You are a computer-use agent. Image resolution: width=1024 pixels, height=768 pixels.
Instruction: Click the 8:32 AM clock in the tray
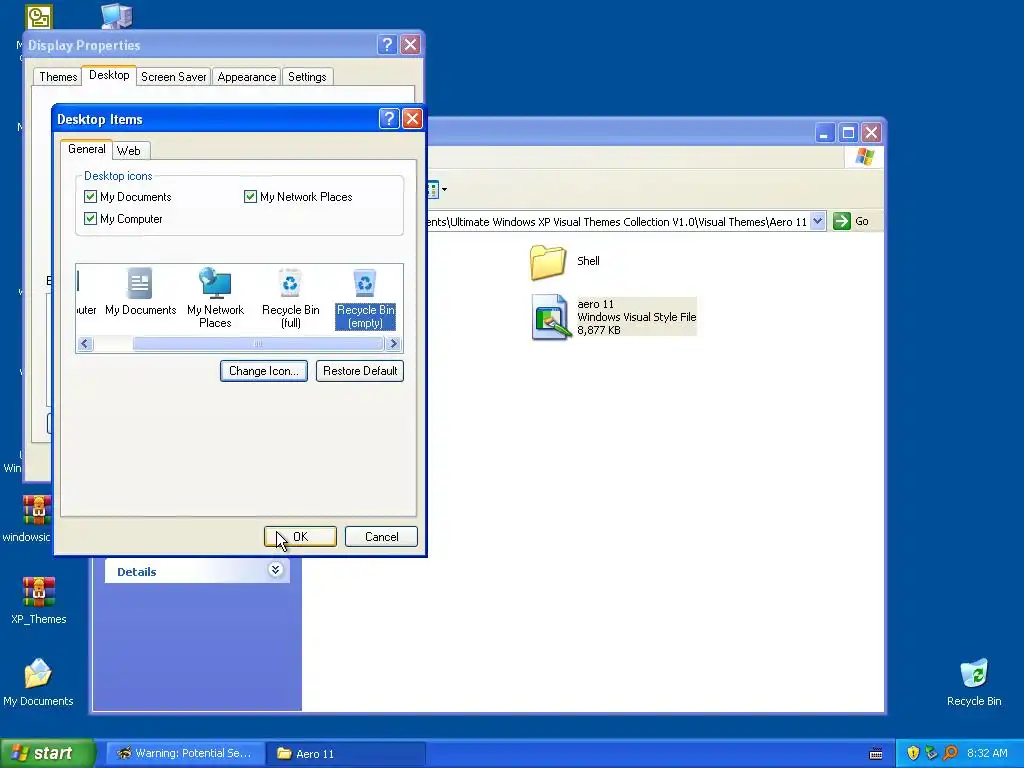click(x=987, y=753)
